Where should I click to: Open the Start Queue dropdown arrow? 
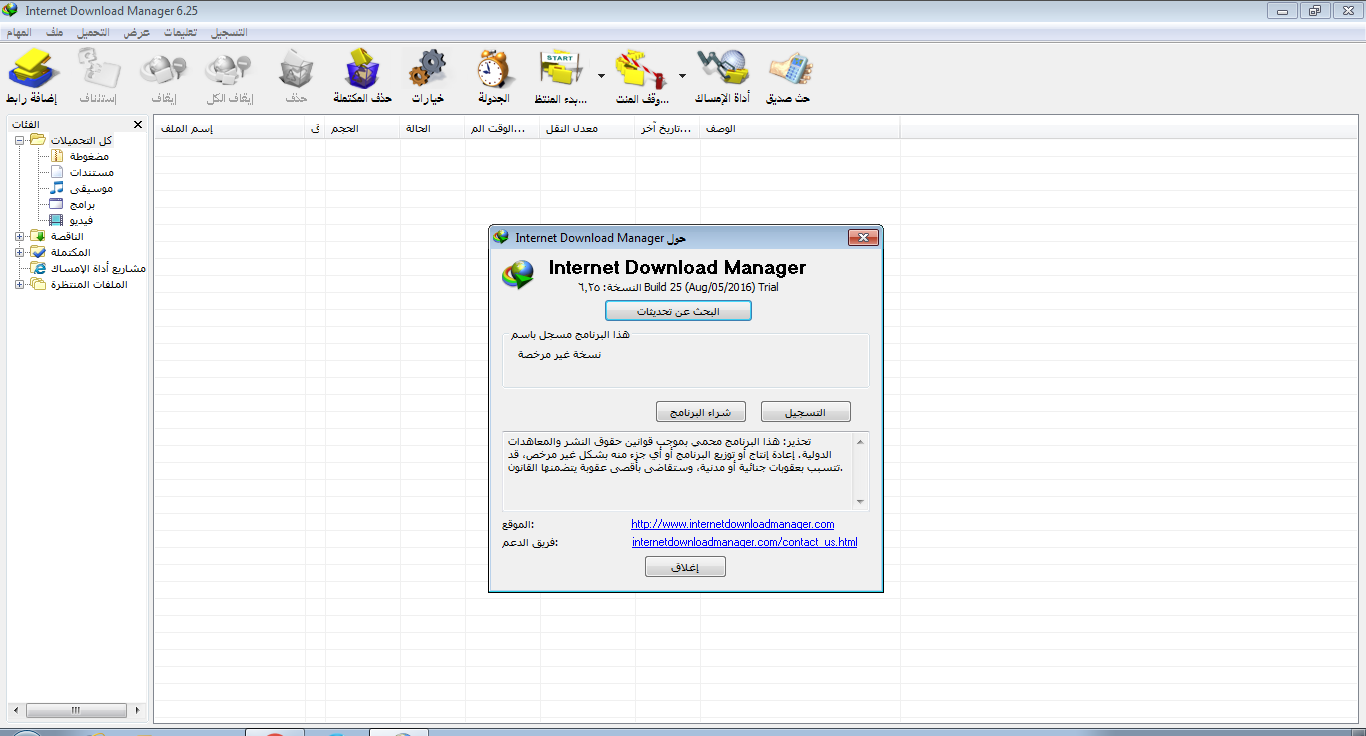[600, 74]
